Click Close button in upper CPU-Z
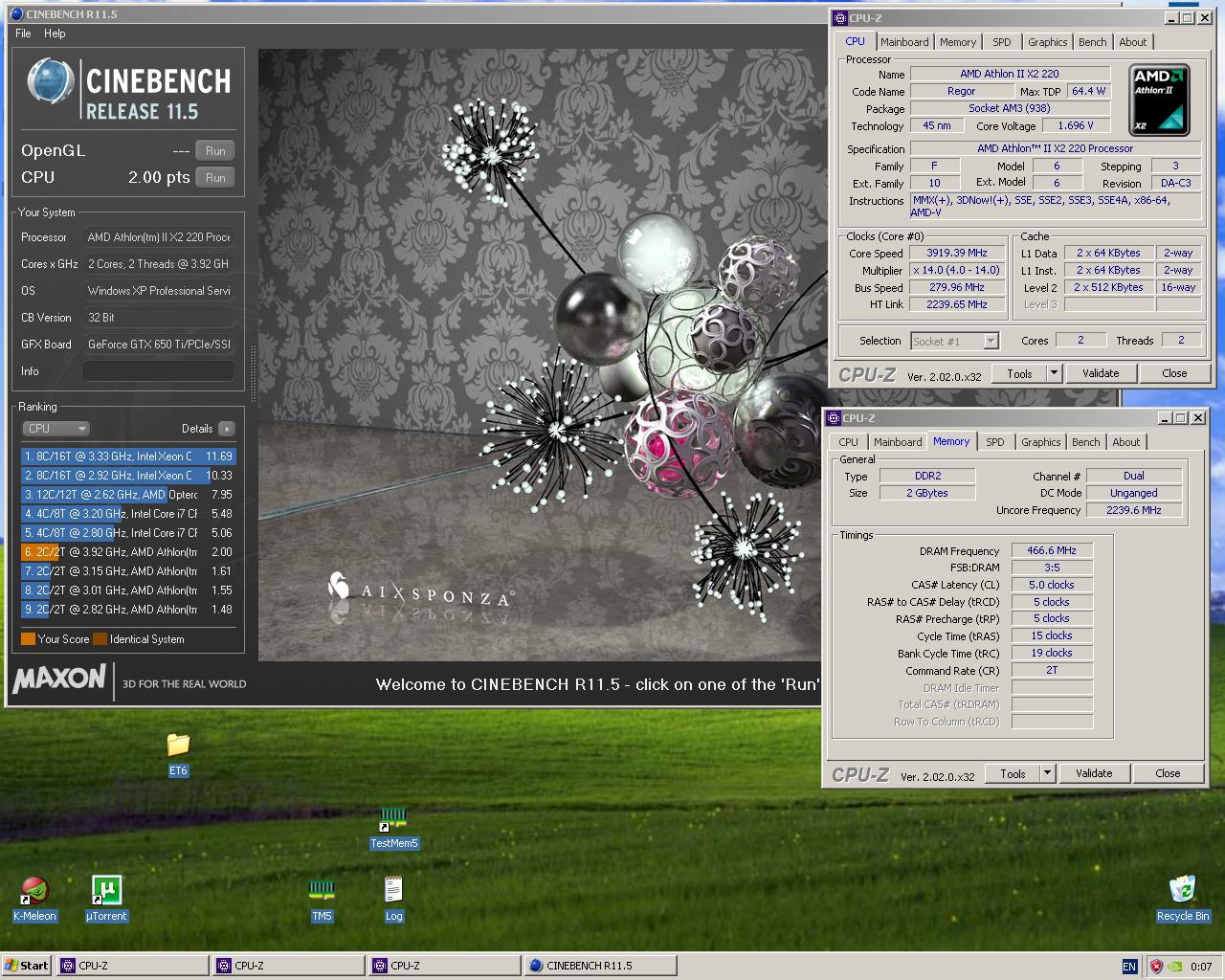This screenshot has height=980, width=1225. [x=1174, y=374]
